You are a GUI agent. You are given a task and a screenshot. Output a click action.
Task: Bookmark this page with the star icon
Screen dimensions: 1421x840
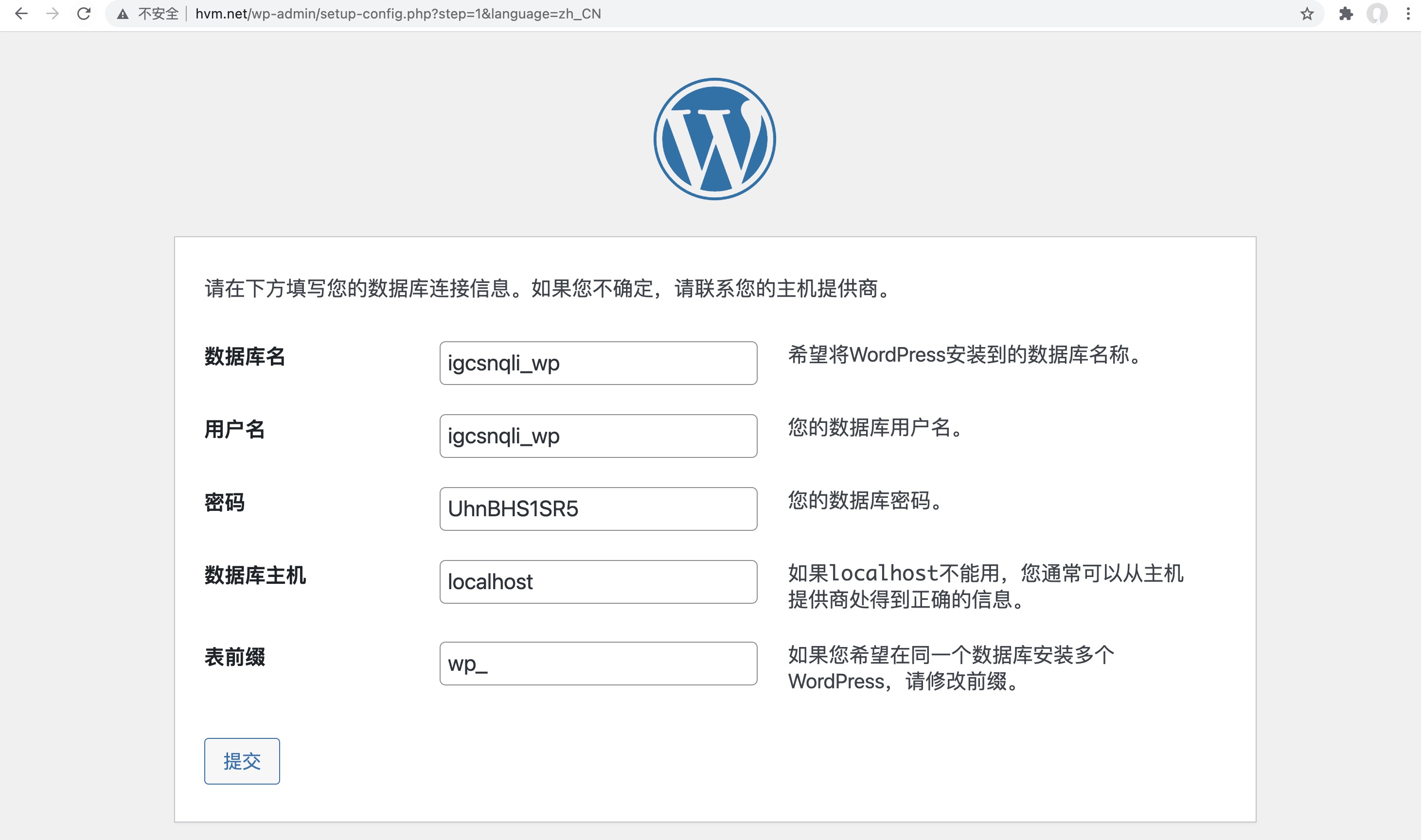(1307, 14)
